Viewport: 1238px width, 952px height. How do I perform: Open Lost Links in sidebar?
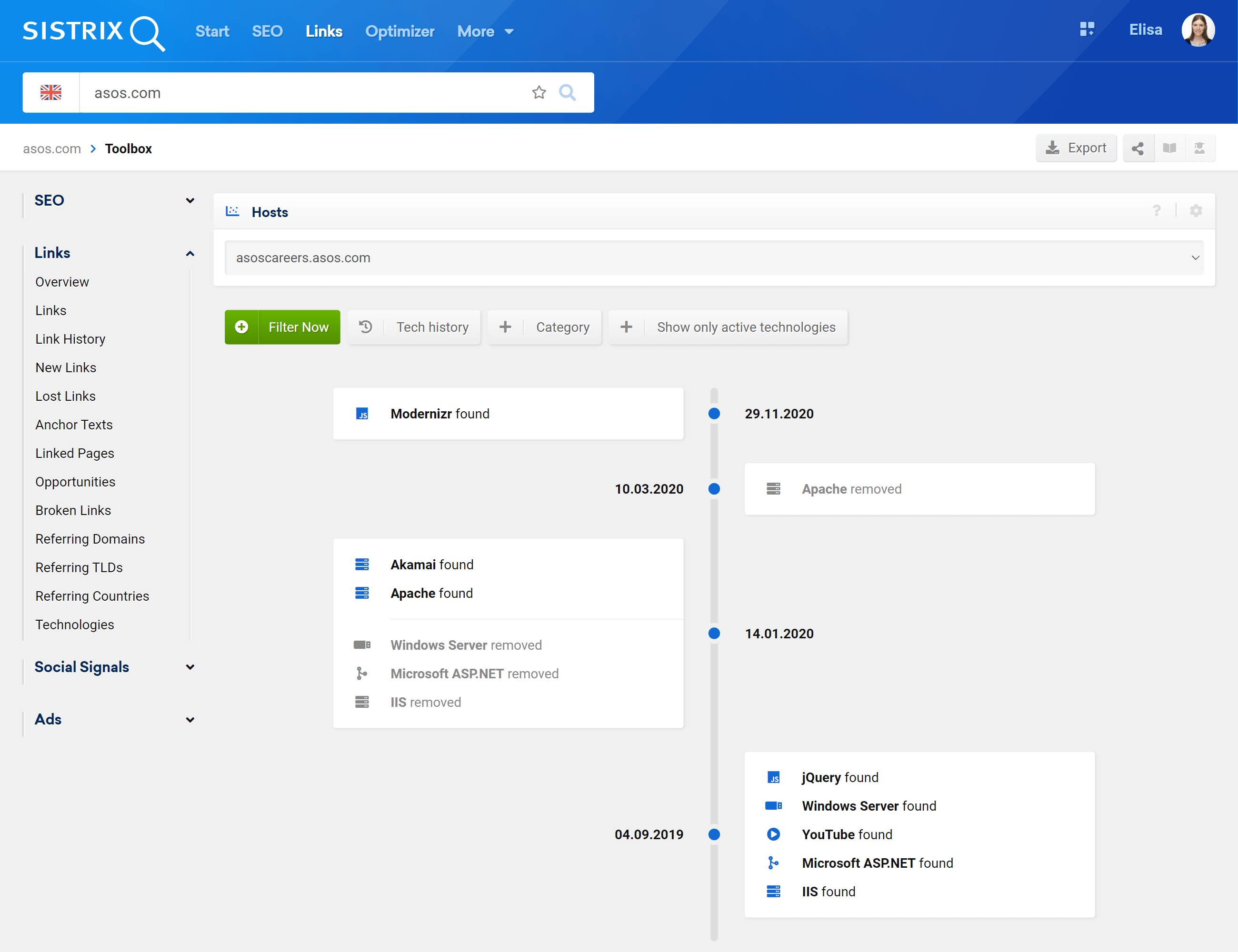pyautogui.click(x=65, y=396)
